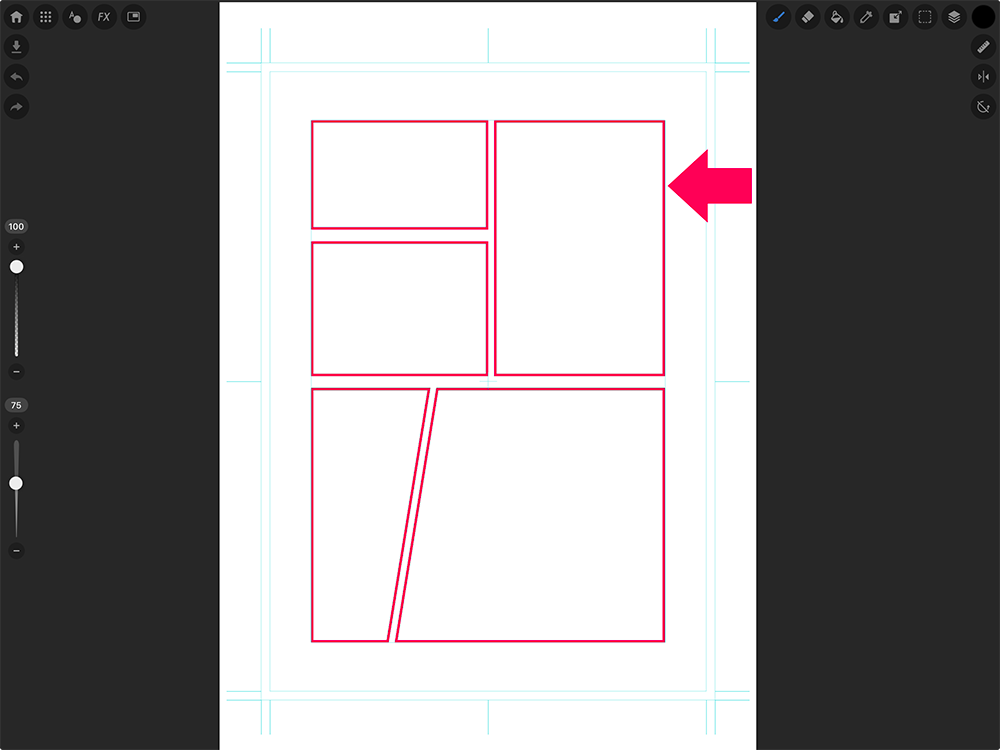Toggle the ruler guide tool
1000x750 pixels.
tap(983, 47)
